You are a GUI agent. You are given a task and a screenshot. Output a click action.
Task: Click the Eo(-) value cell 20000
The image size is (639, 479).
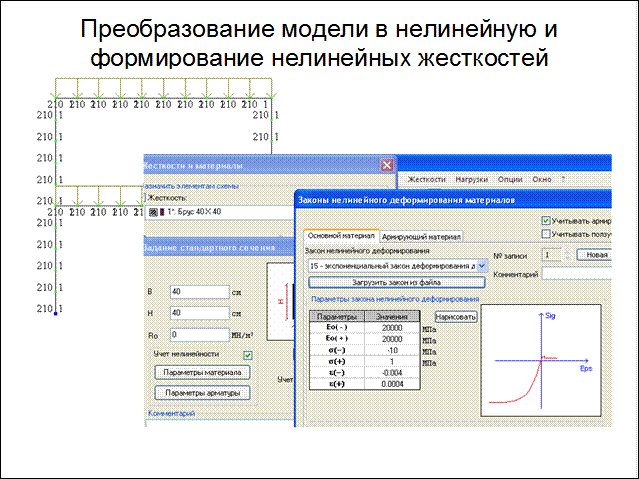(x=392, y=328)
